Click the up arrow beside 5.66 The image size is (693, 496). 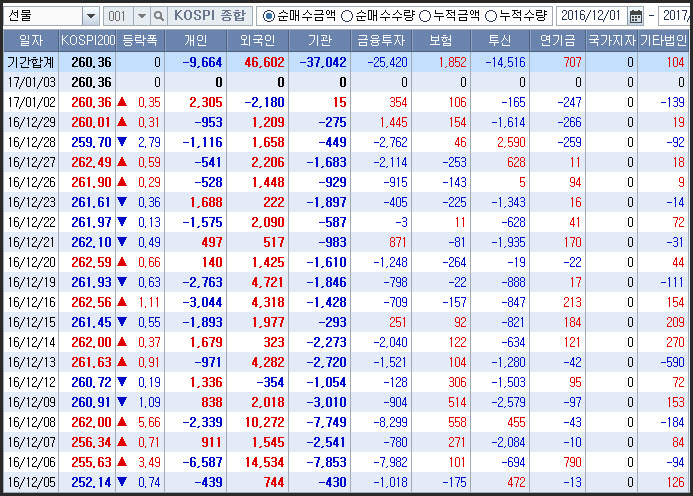coord(122,422)
